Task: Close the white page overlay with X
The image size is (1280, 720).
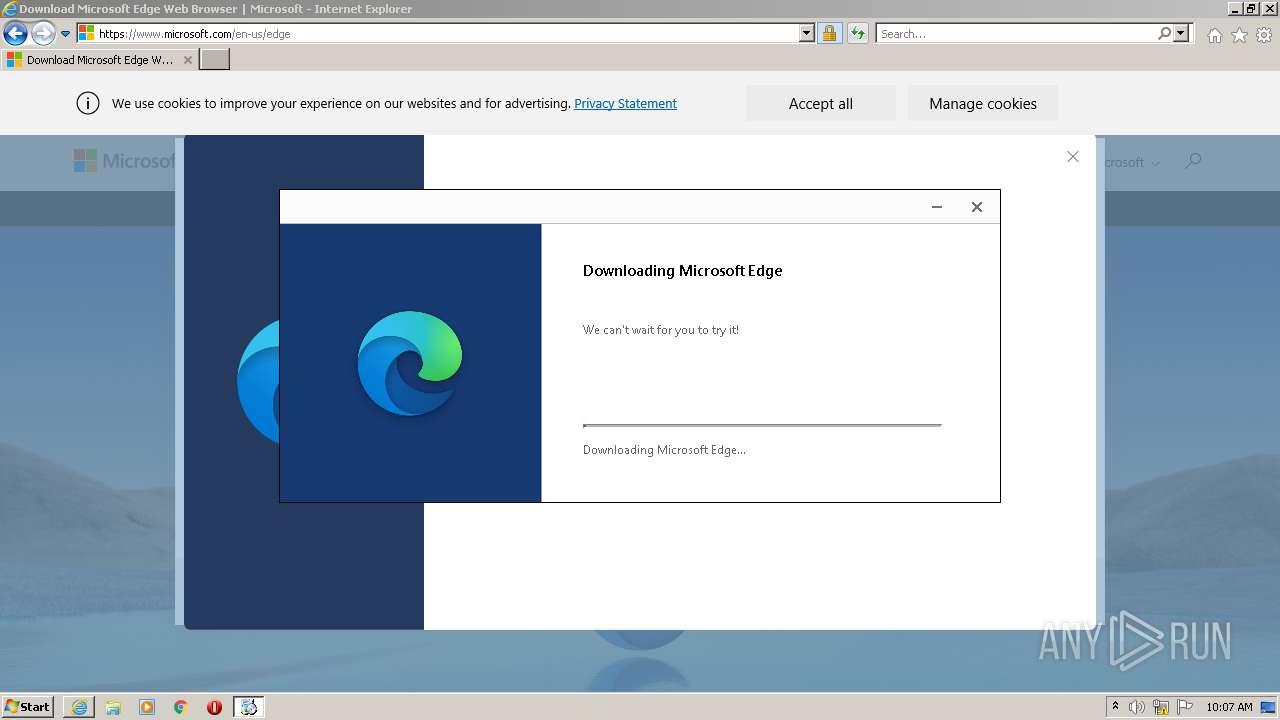Action: 1073,156
